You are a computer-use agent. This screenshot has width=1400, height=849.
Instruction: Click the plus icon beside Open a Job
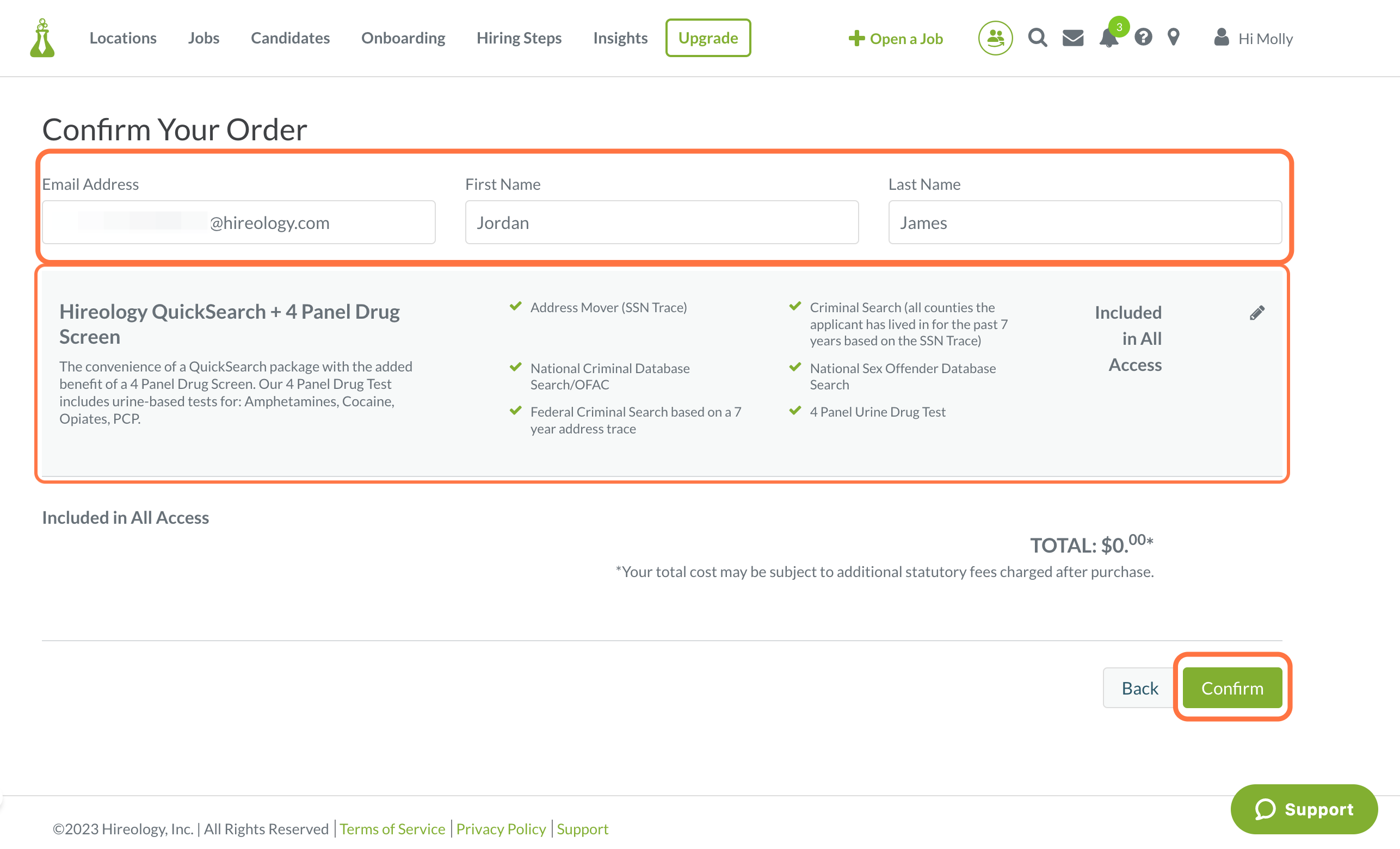click(x=856, y=39)
